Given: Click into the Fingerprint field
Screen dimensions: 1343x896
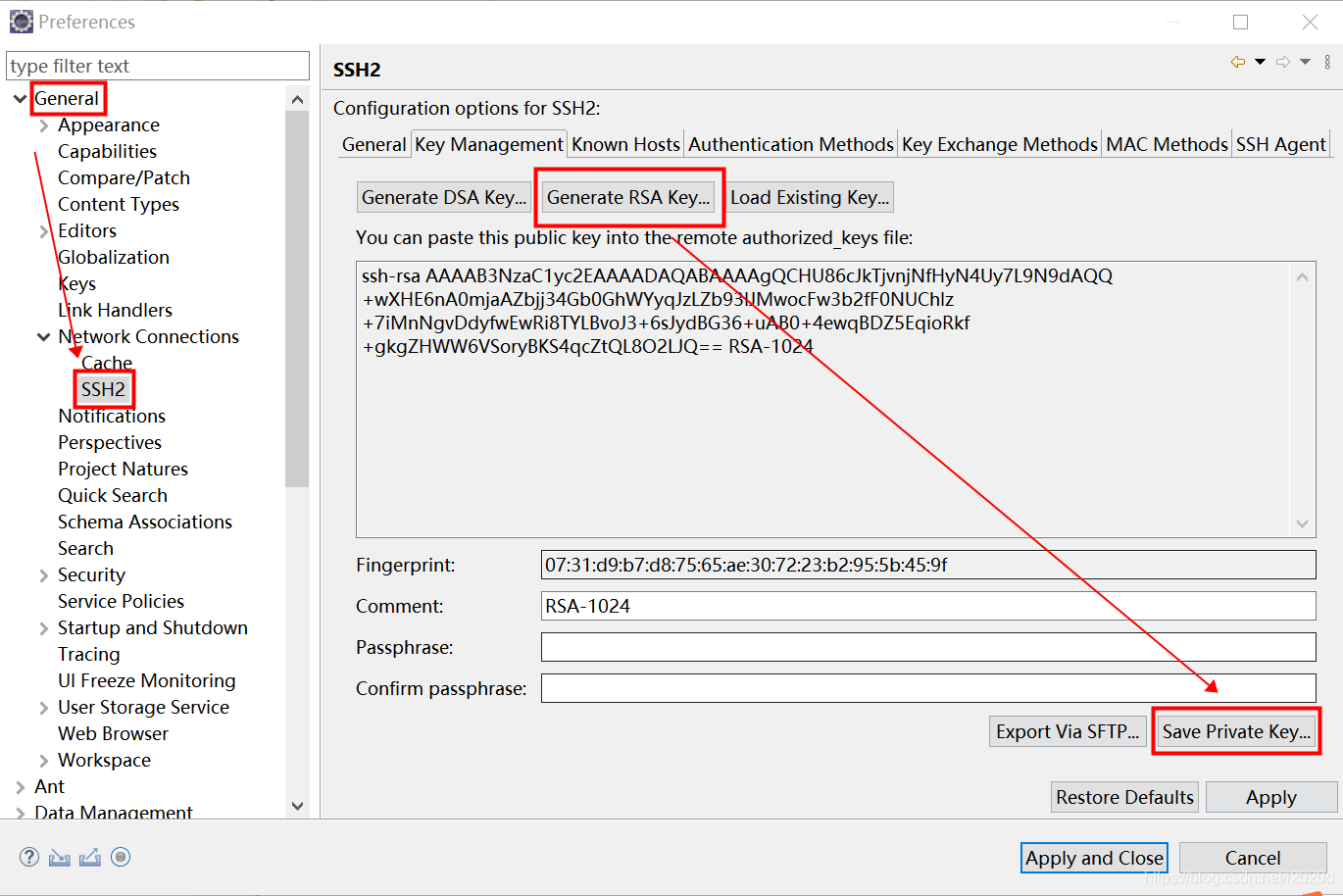Looking at the screenshot, I should tap(928, 565).
